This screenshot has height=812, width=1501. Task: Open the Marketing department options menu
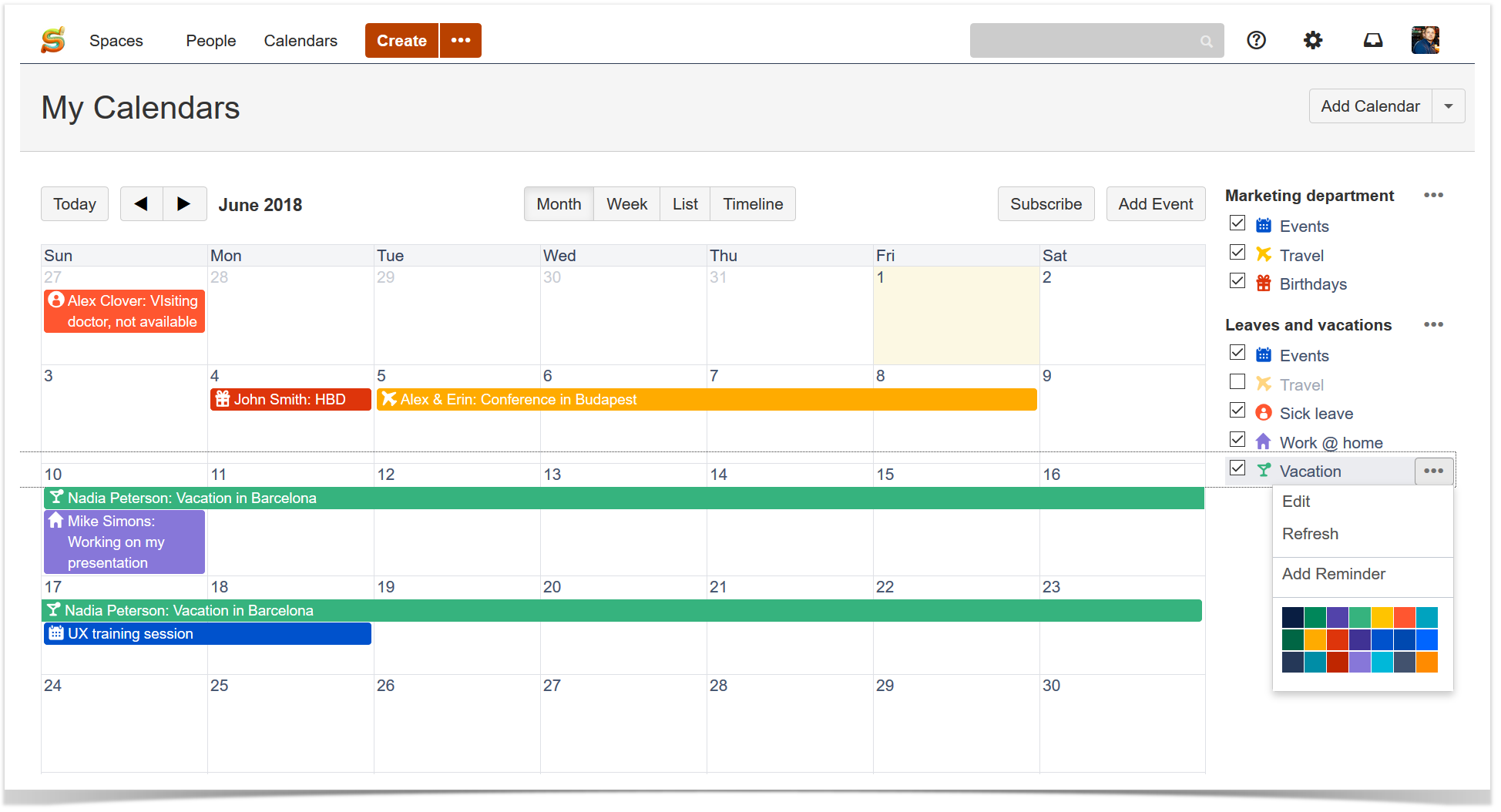click(1433, 195)
